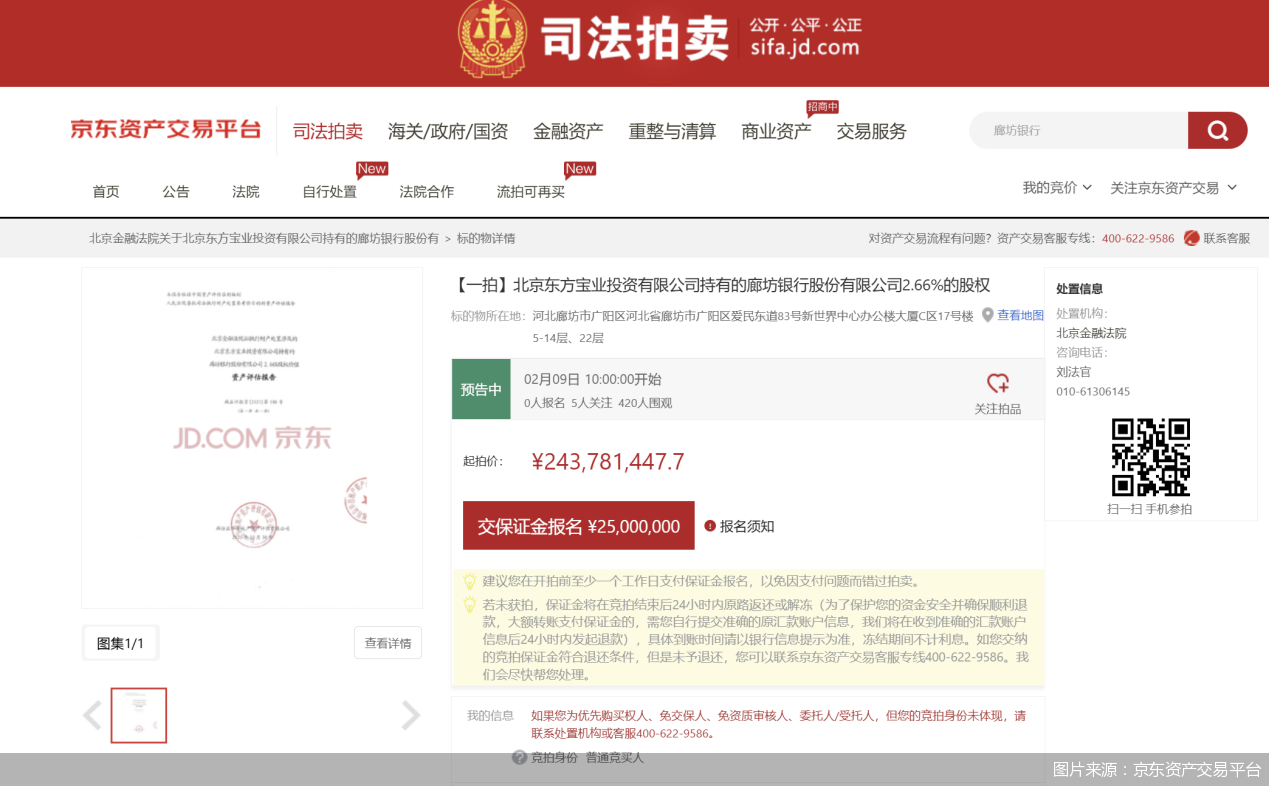The height and width of the screenshot is (786, 1269).
Task: Click the left arrow of image carousel
Action: [x=92, y=715]
